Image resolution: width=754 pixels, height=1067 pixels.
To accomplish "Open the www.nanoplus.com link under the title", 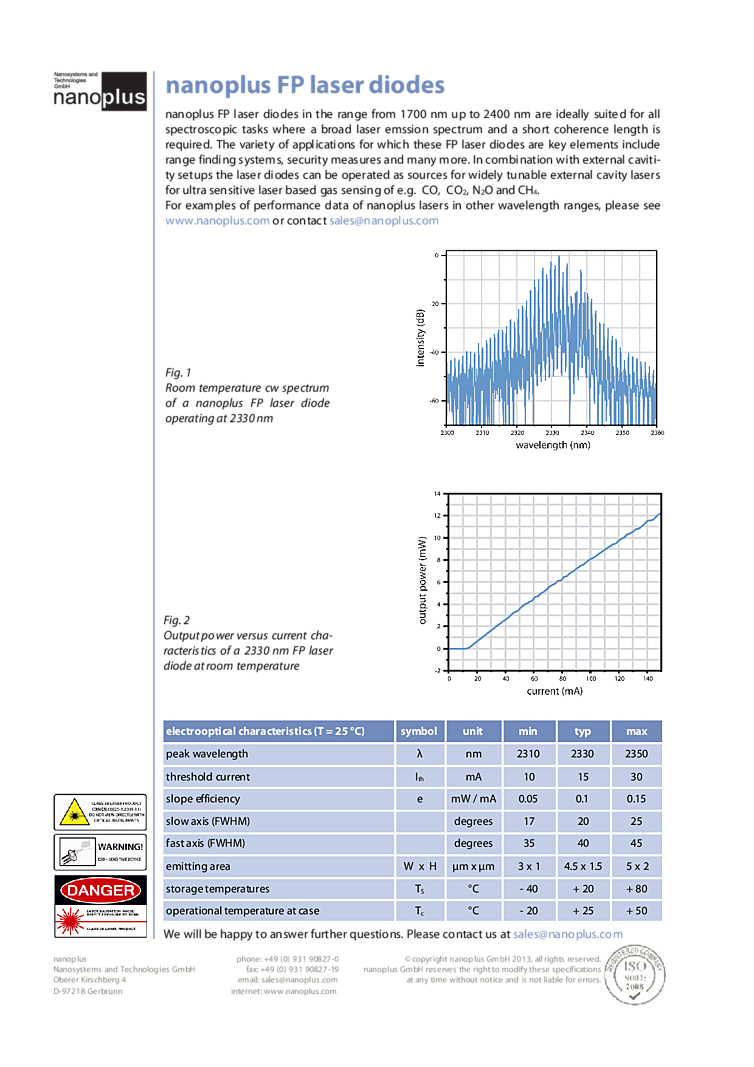I will tap(217, 222).
